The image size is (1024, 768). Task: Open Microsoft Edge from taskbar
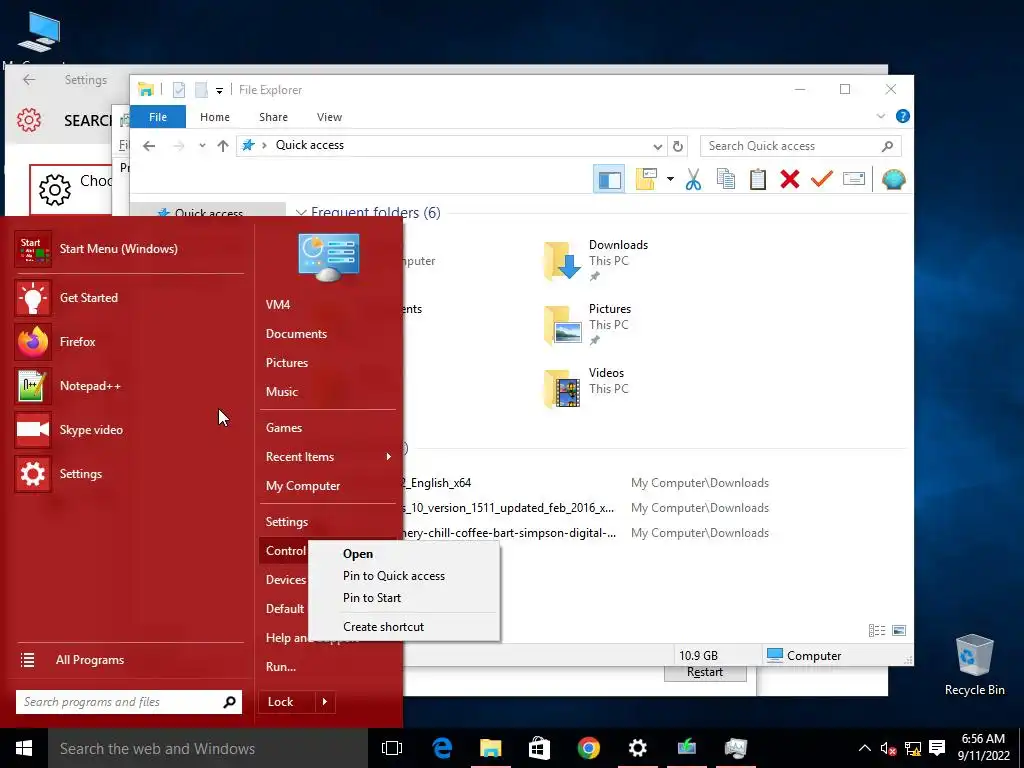(442, 748)
